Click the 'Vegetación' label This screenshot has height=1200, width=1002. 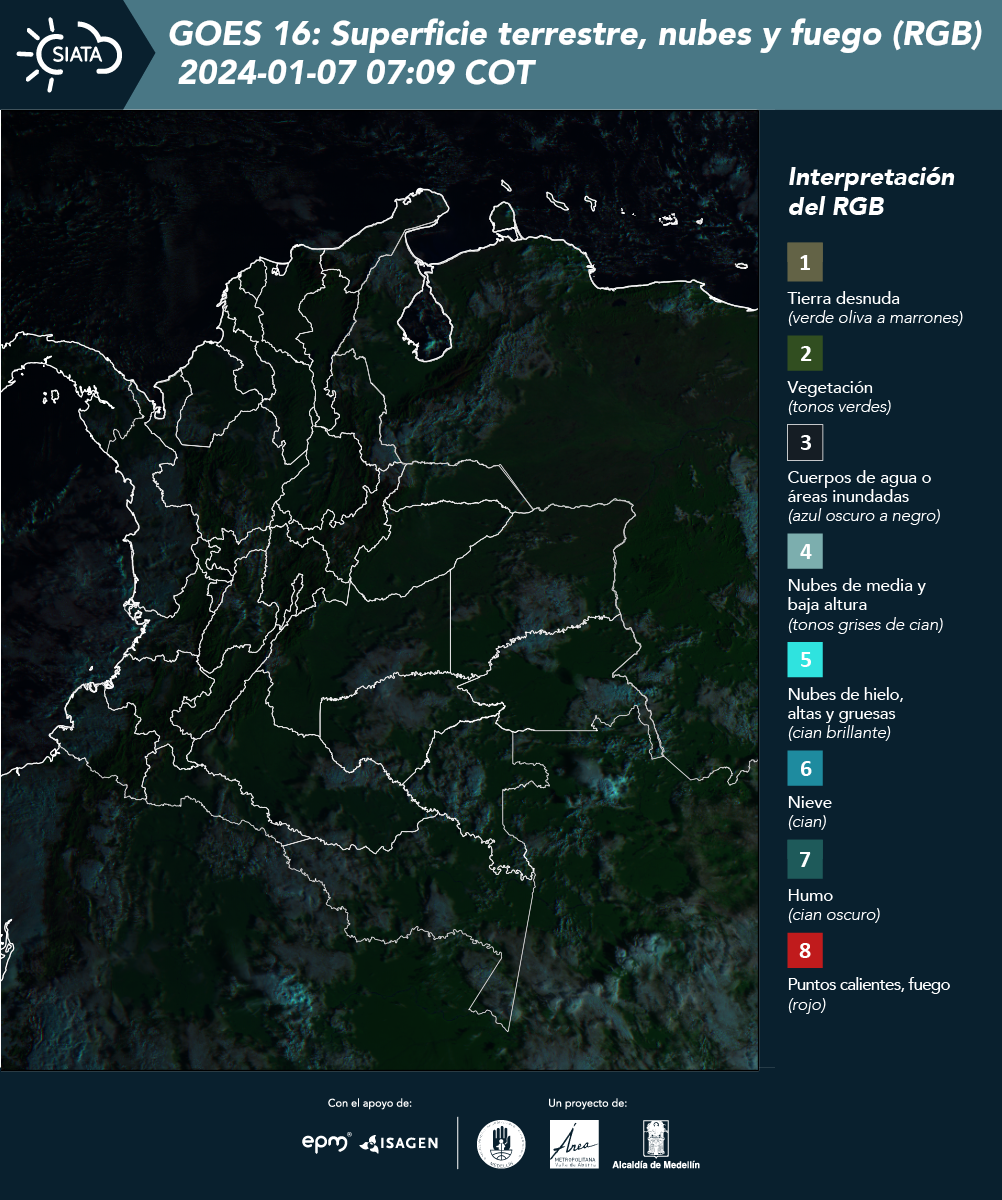pos(830,387)
